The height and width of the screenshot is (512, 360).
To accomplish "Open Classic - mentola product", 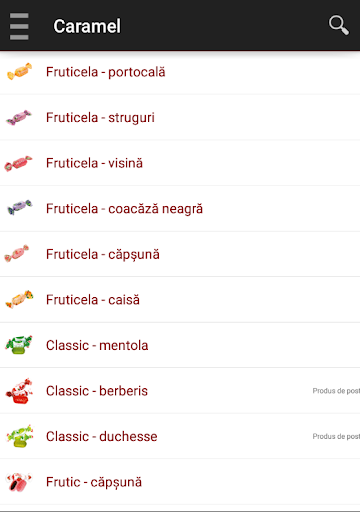I will coord(180,345).
